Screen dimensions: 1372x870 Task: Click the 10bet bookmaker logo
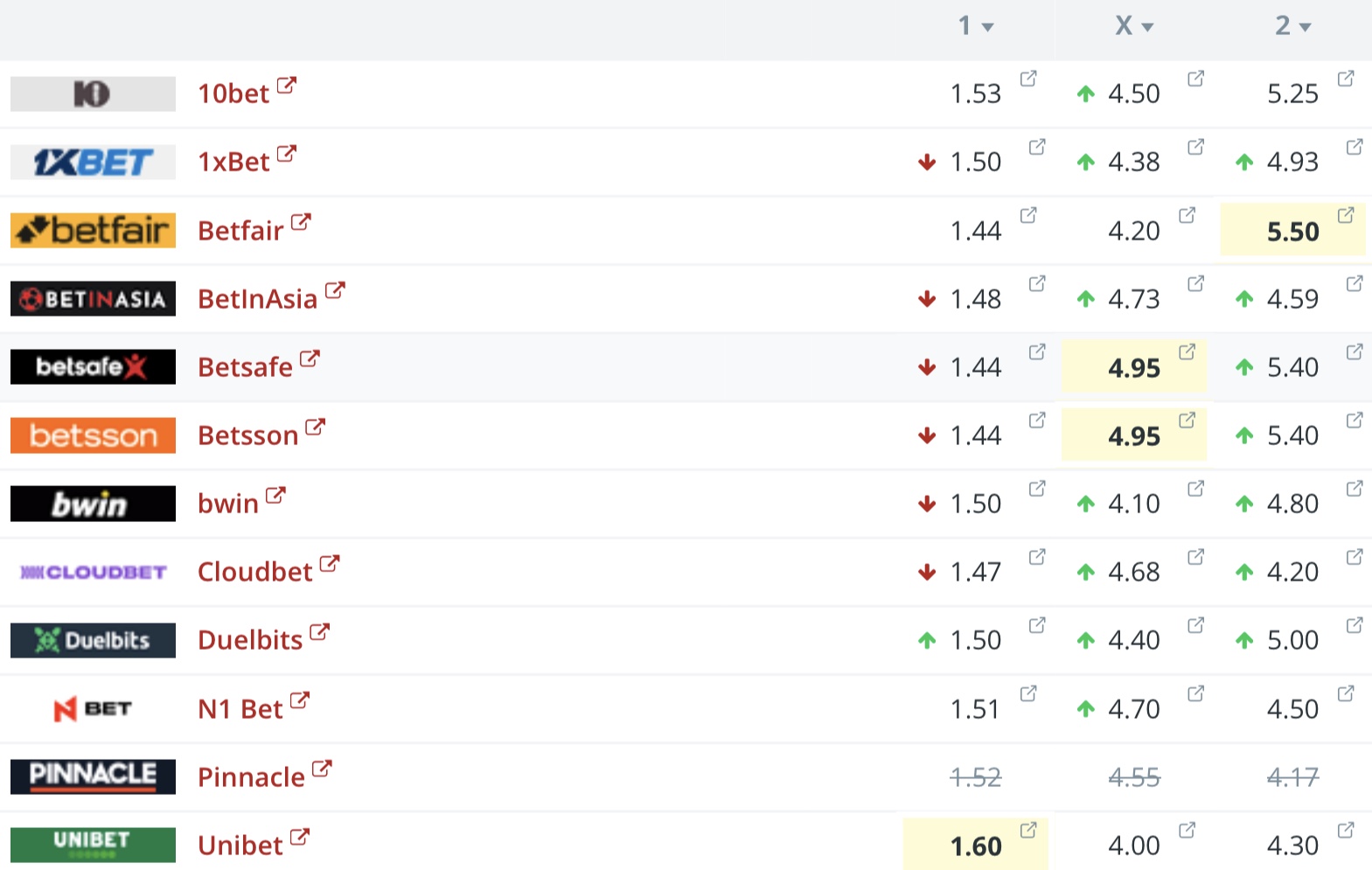pyautogui.click(x=93, y=94)
